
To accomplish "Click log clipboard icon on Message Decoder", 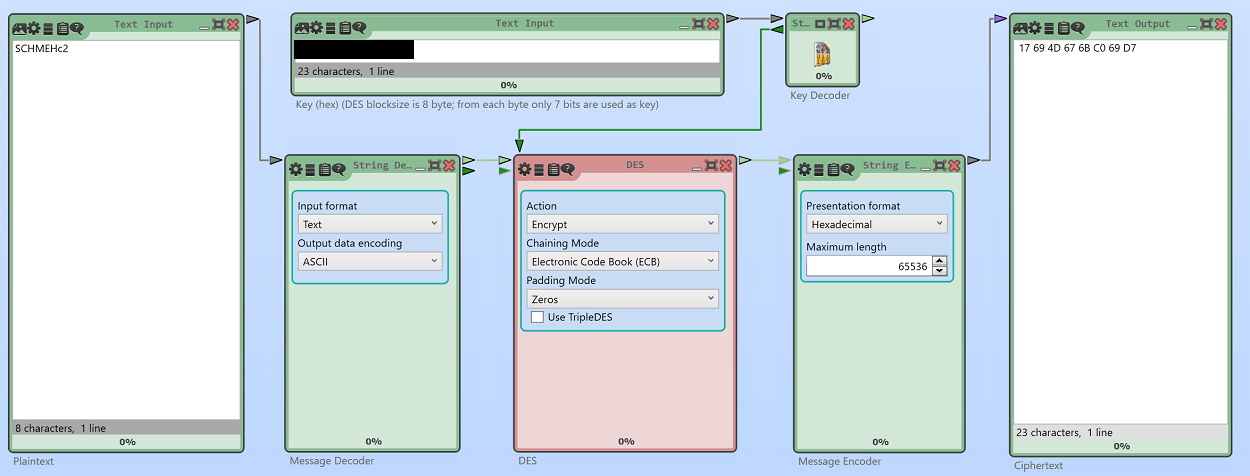I will click(x=325, y=169).
